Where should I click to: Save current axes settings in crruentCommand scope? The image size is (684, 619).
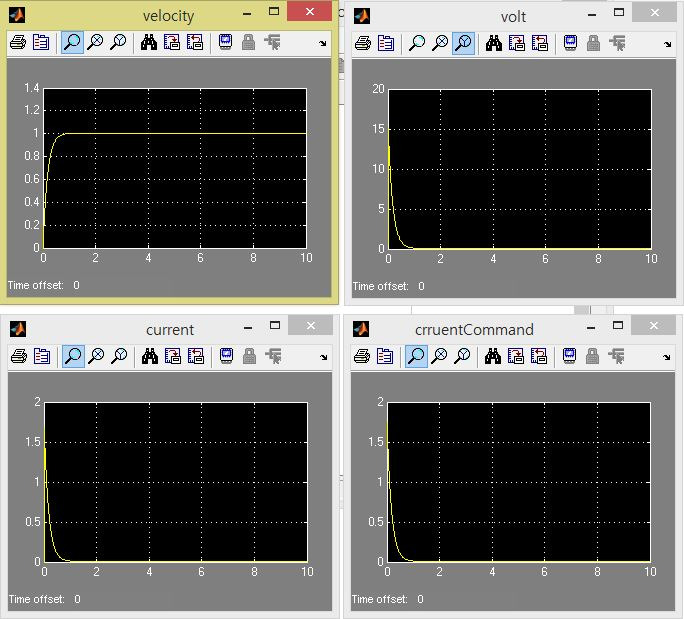coord(516,356)
